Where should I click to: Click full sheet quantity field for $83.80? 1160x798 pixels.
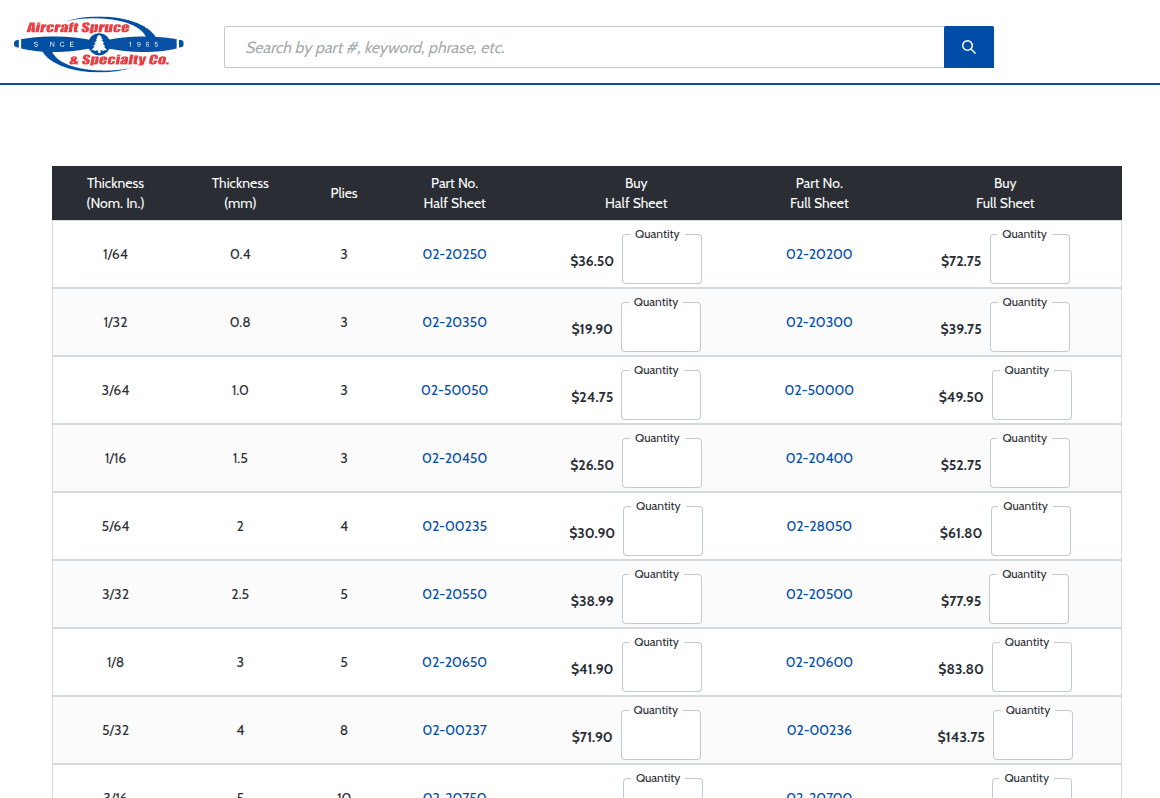point(1031,668)
